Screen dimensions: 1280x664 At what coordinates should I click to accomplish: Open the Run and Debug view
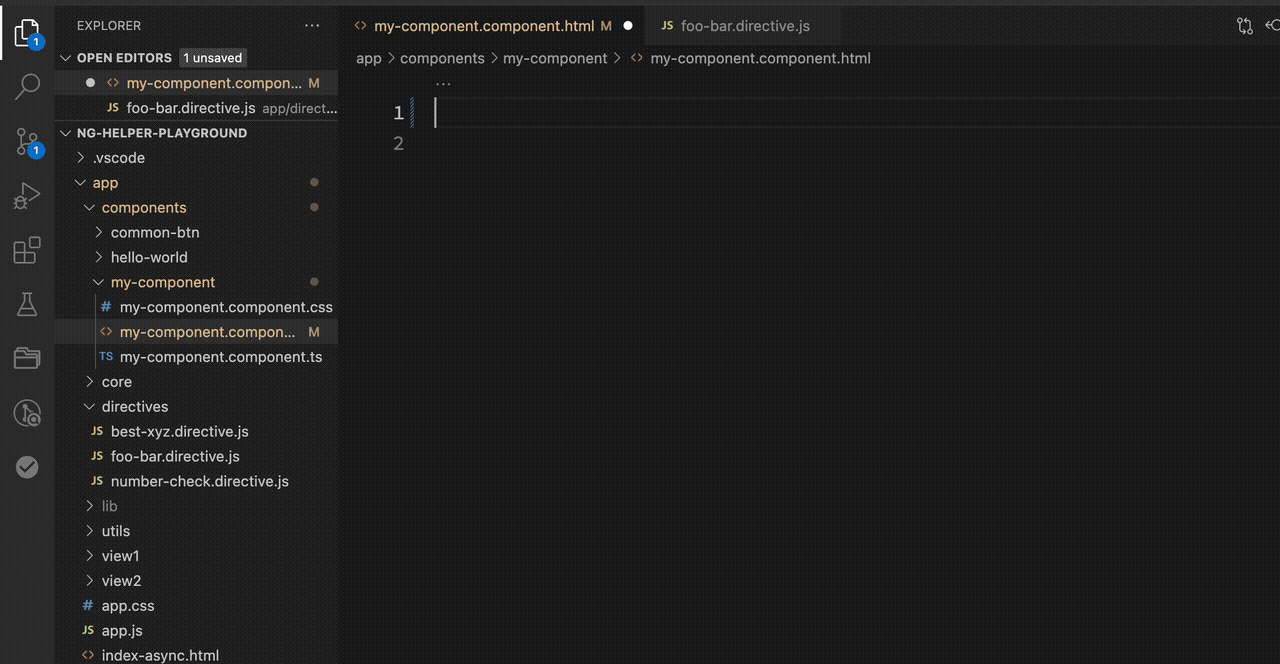[27, 195]
